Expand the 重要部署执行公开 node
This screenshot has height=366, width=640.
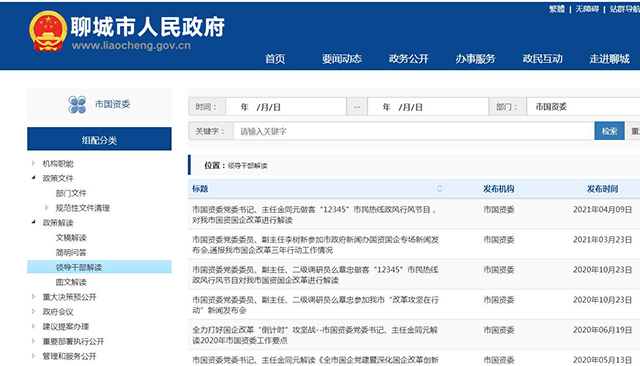pyautogui.click(x=33, y=341)
